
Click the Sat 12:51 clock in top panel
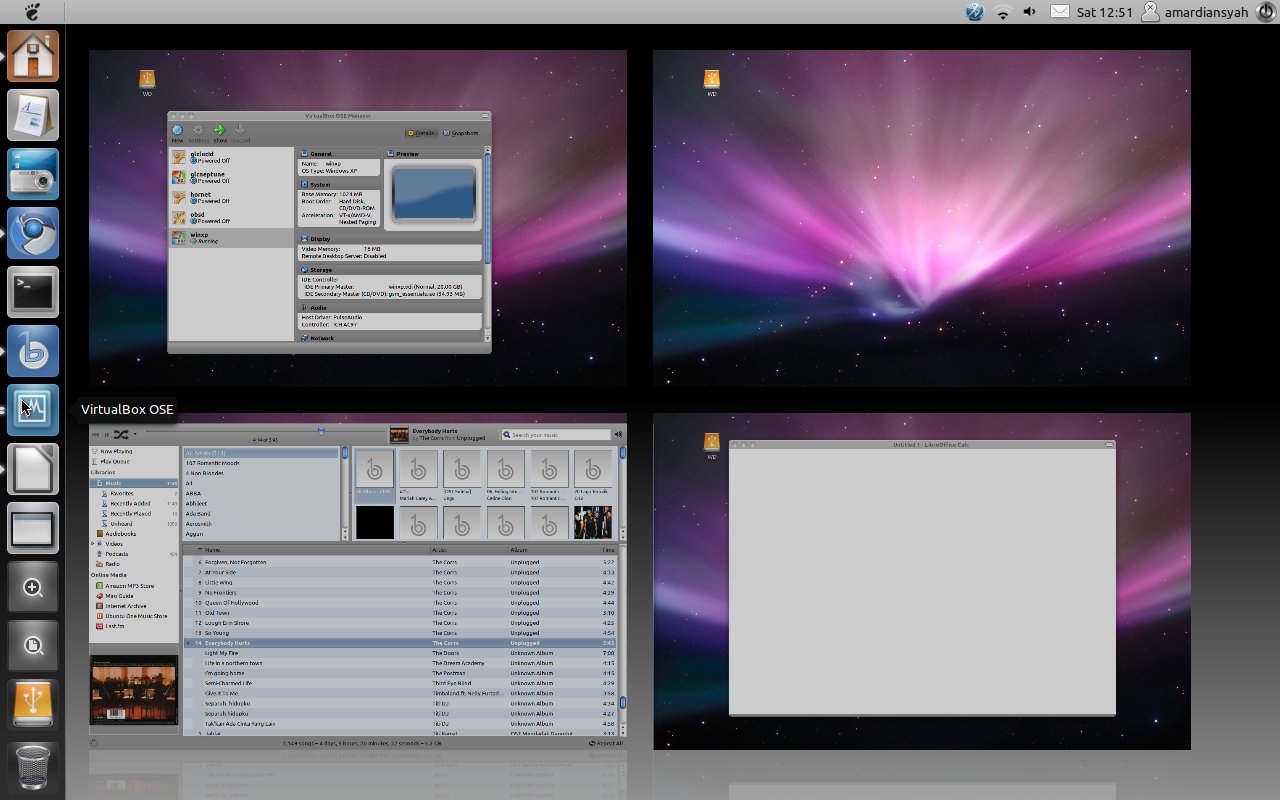tap(1104, 12)
